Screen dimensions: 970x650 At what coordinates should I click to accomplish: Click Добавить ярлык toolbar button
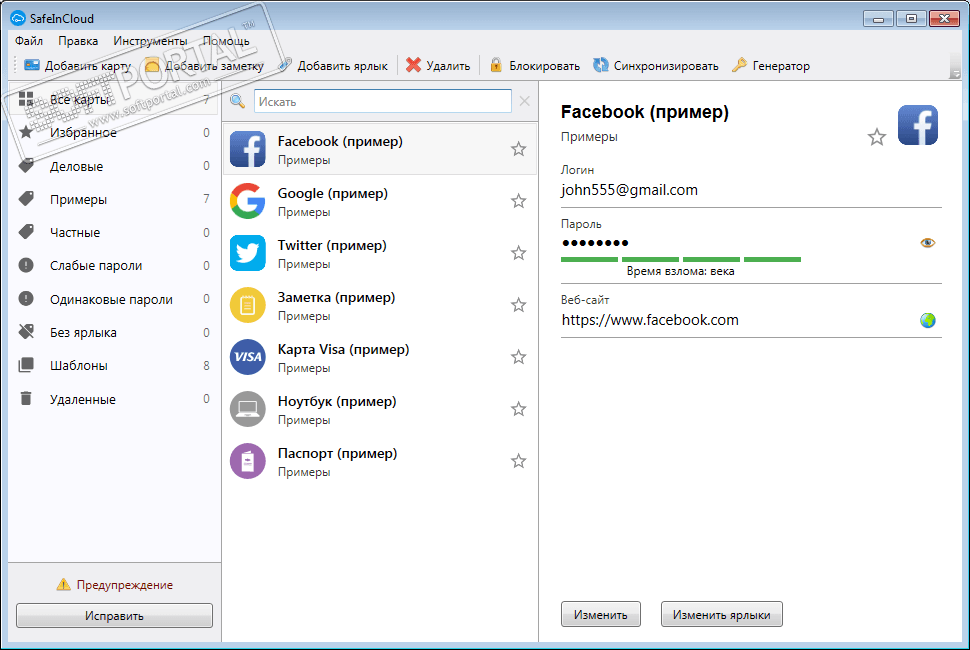[x=333, y=66]
